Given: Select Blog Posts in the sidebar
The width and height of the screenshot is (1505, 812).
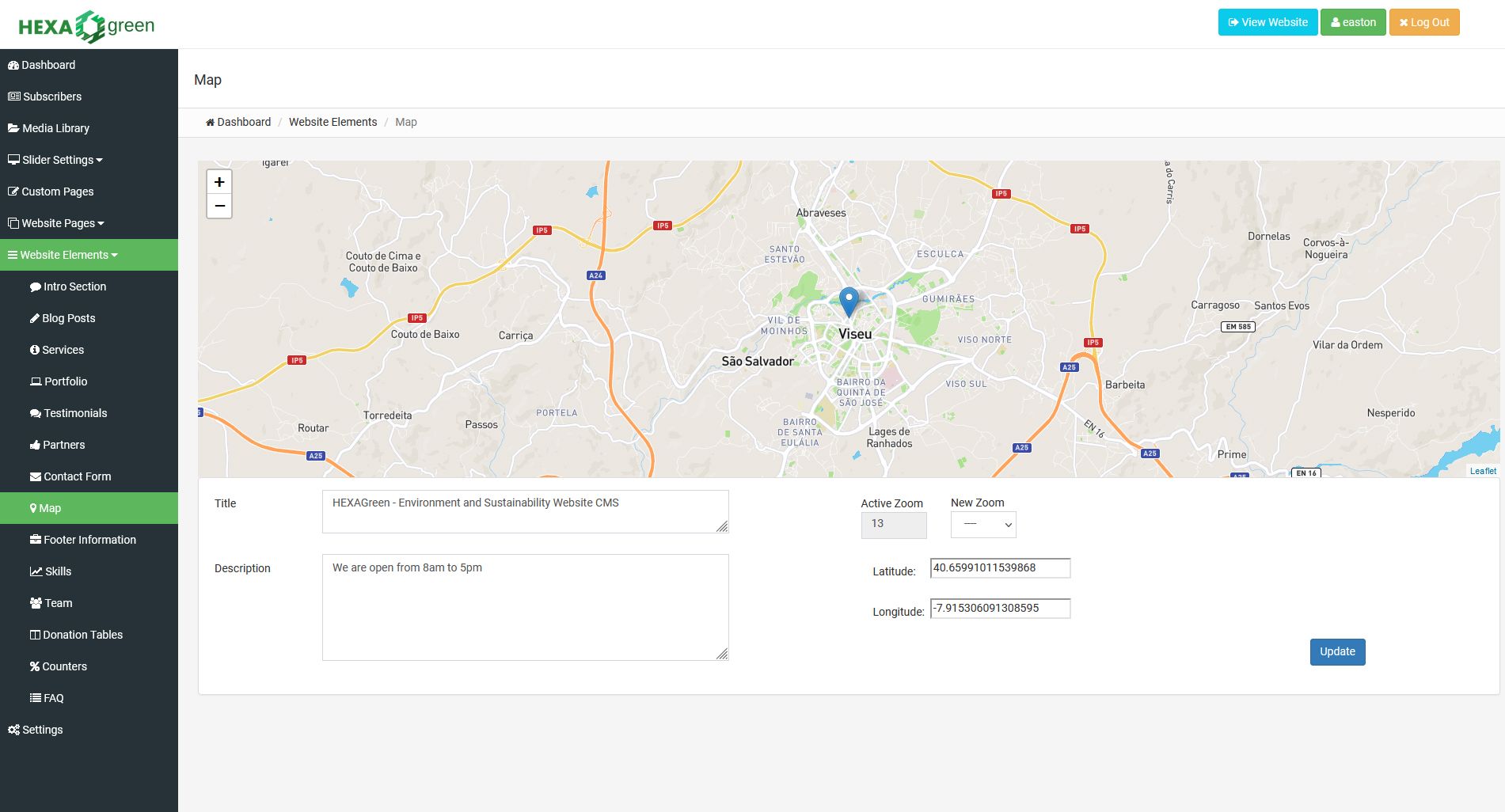Looking at the screenshot, I should coord(68,318).
